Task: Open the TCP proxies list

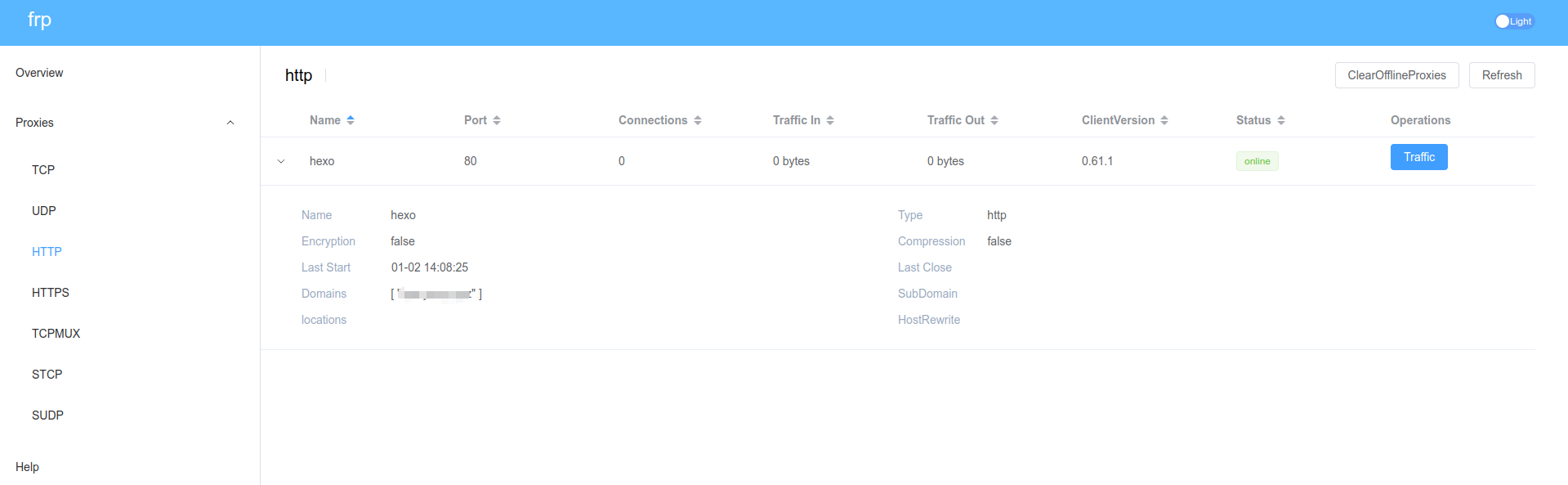Action: [43, 170]
